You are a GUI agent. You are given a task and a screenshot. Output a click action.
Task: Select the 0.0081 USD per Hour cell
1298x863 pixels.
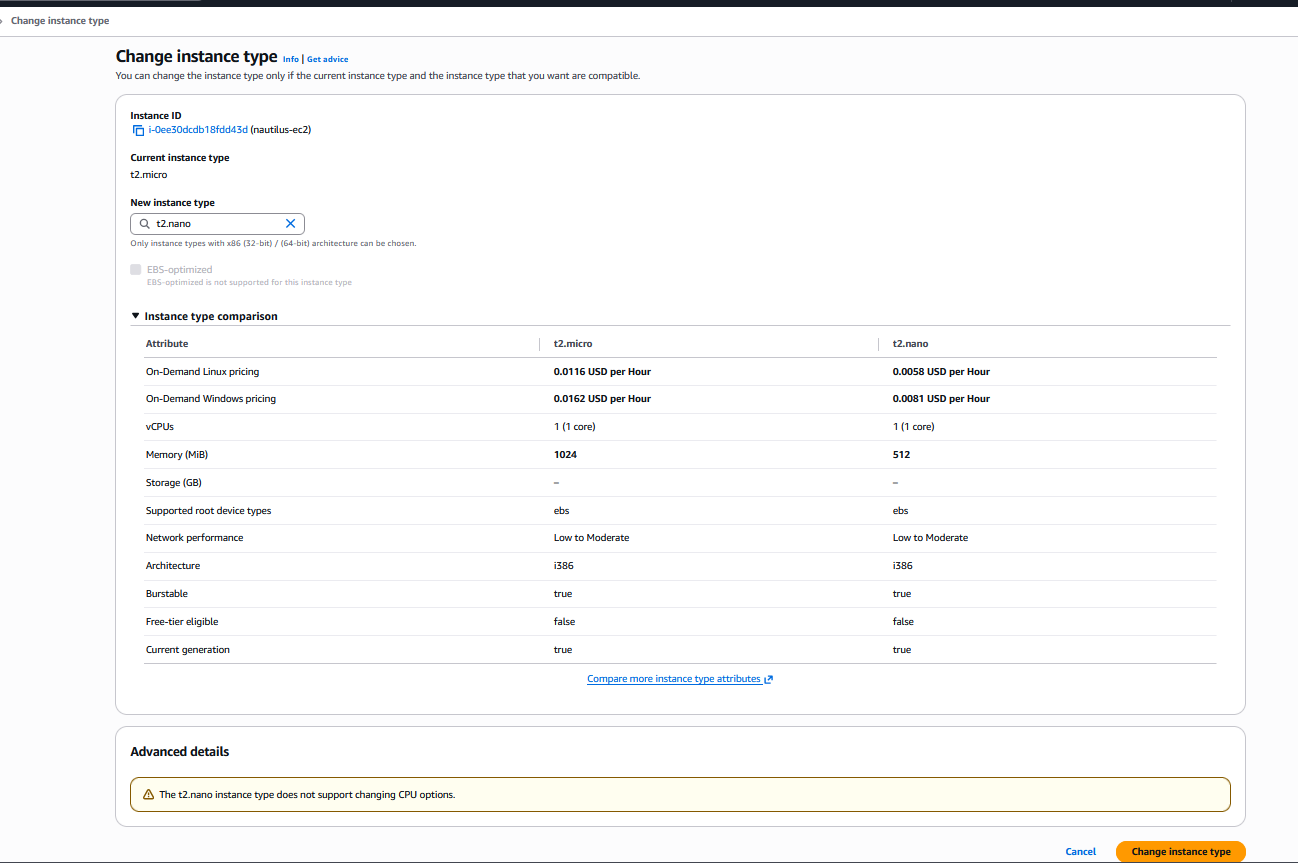tap(941, 399)
